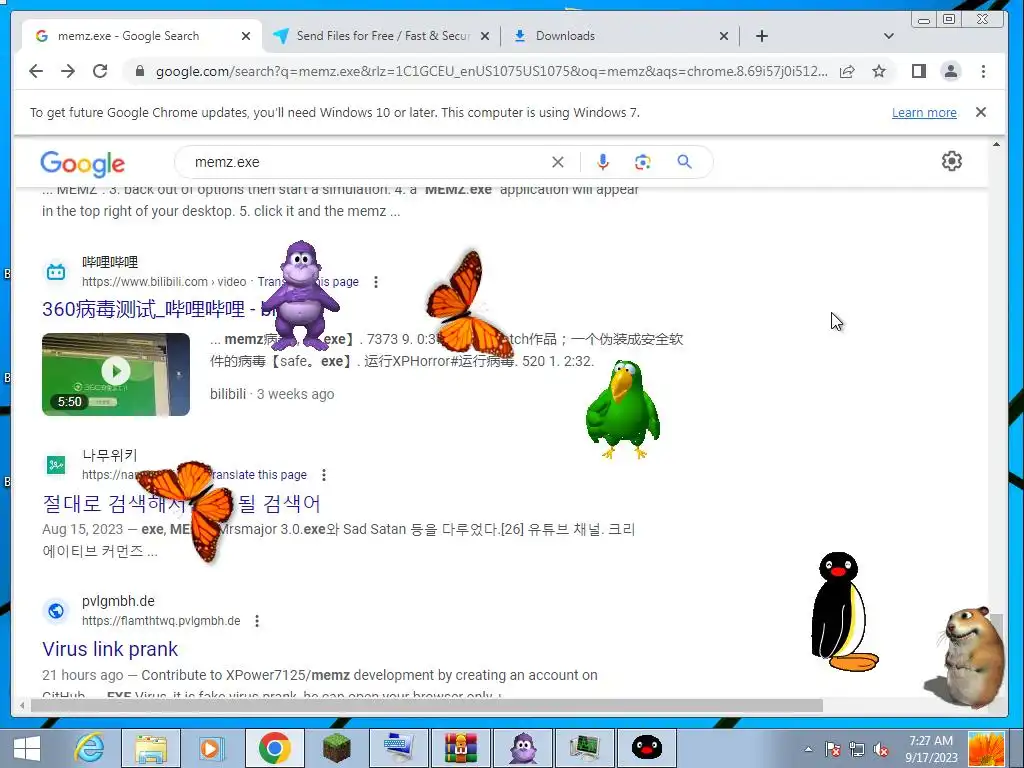This screenshot has height=768, width=1024.
Task: Reload the current page
Action: coord(100,71)
